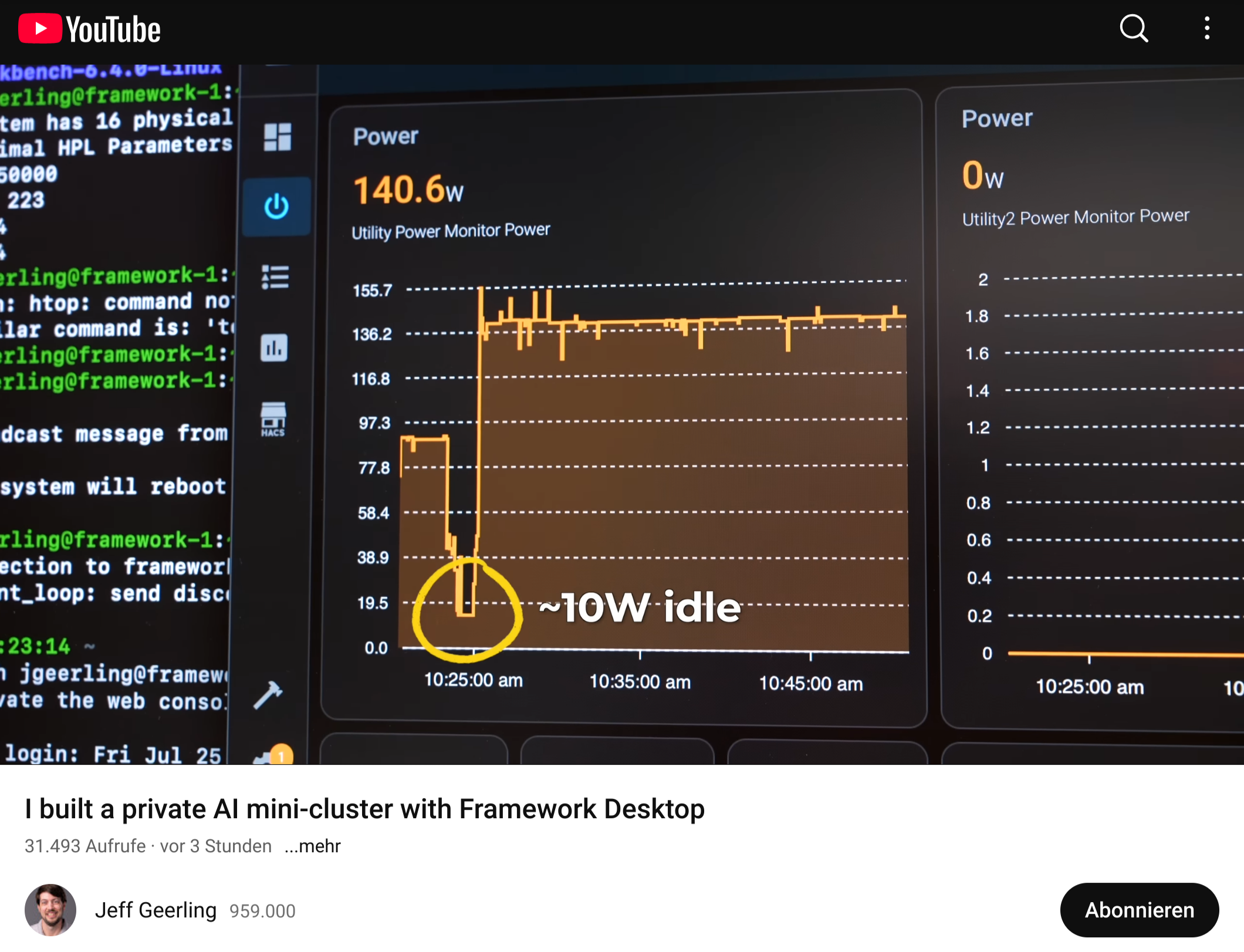Click the view count and upload time text
This screenshot has height=952, width=1244.
[148, 846]
